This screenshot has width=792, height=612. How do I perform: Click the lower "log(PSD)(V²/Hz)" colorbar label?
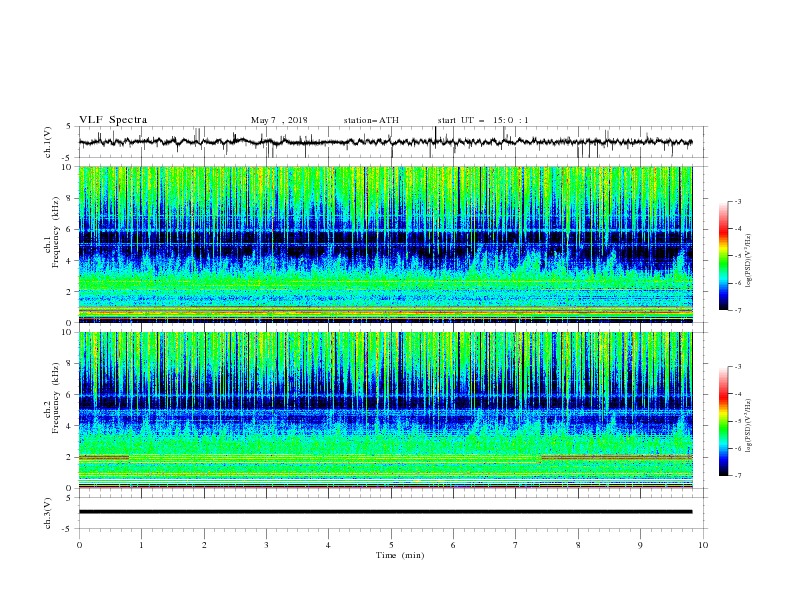click(749, 426)
